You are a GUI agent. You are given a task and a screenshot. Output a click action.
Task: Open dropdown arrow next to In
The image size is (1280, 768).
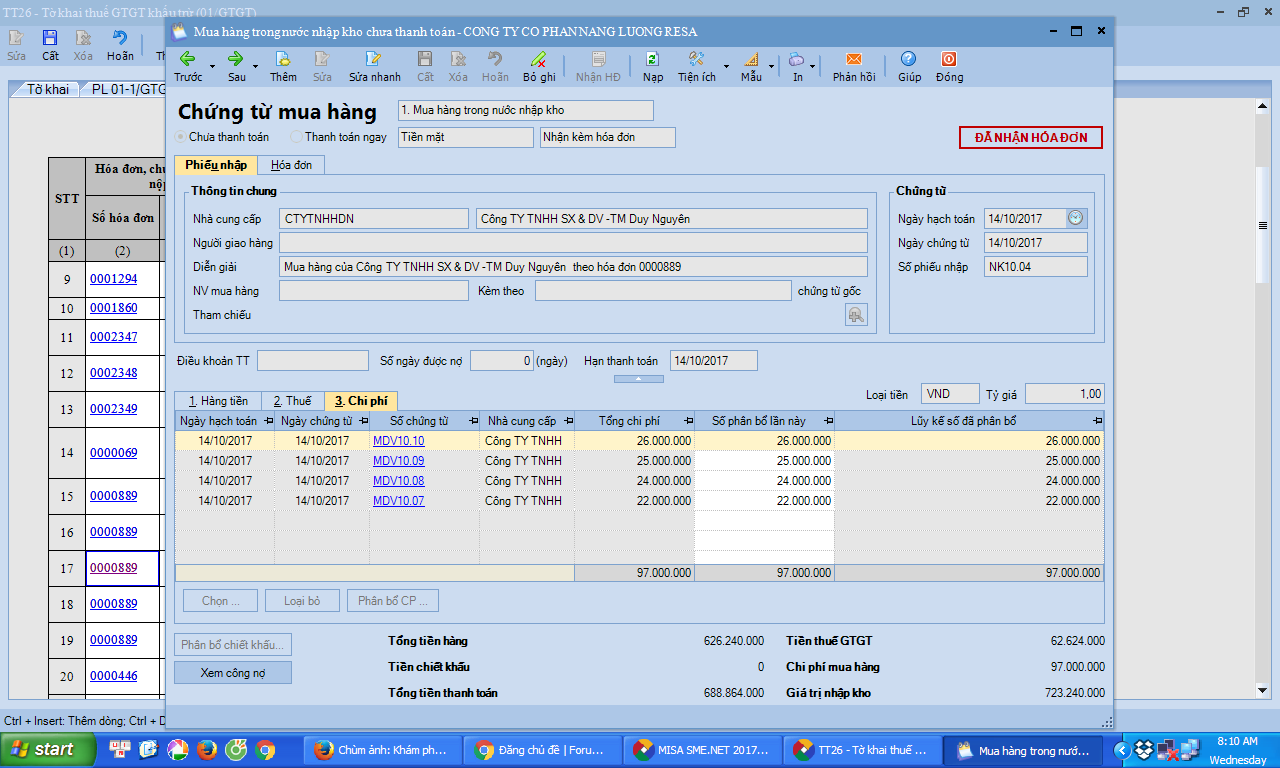click(x=813, y=66)
